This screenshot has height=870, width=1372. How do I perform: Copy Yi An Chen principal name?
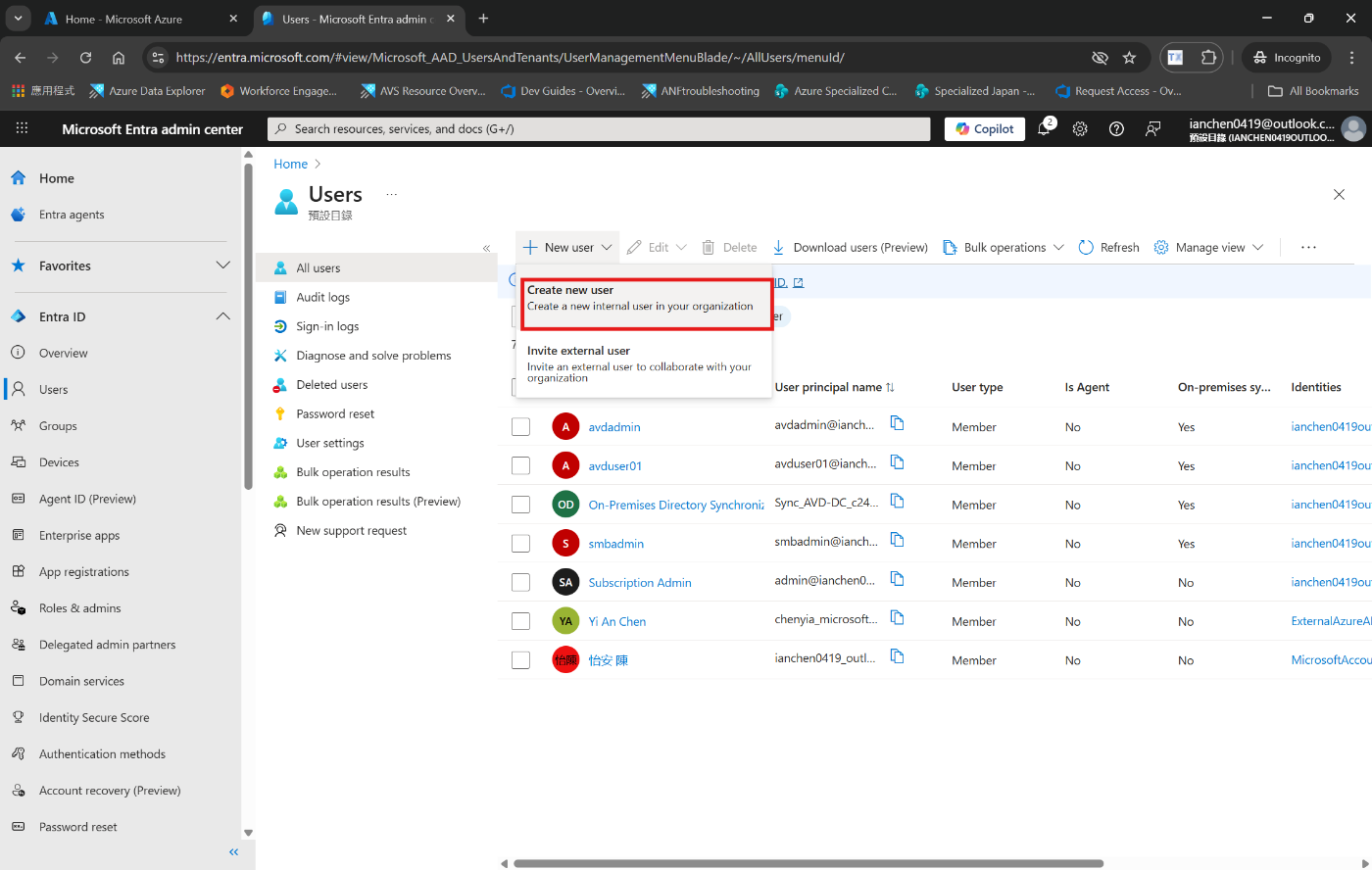pos(897,618)
